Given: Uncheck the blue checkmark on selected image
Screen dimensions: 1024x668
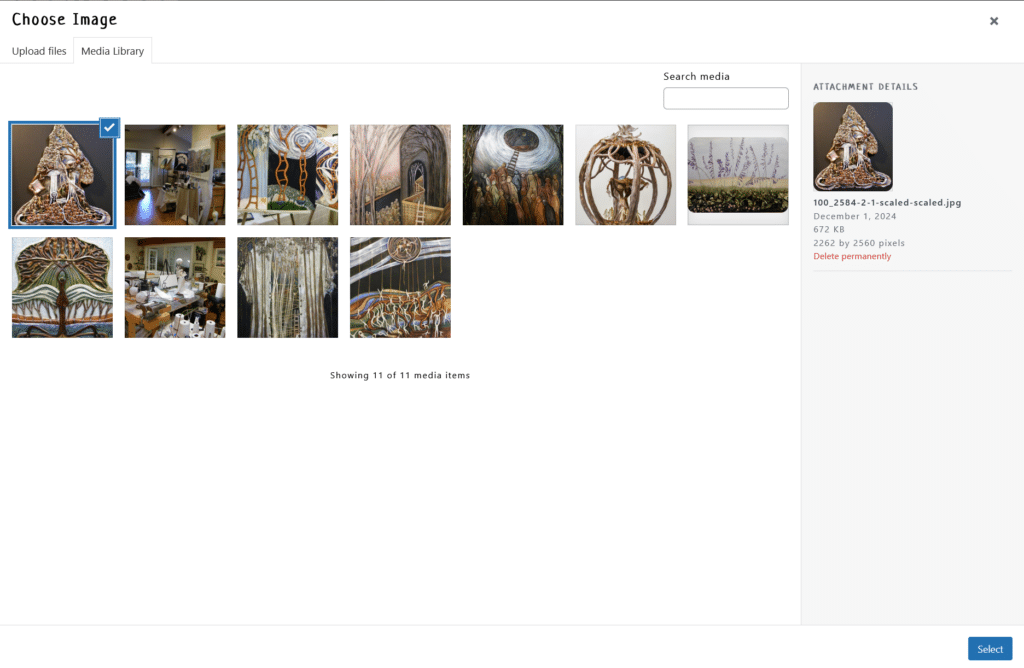Looking at the screenshot, I should click(x=109, y=128).
